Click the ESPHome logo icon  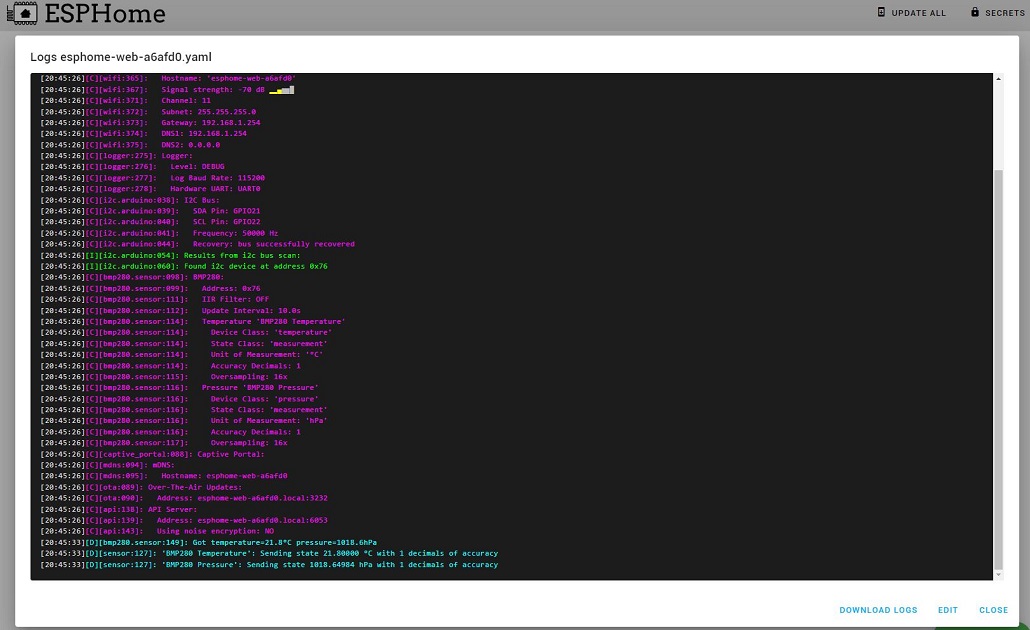point(22,13)
